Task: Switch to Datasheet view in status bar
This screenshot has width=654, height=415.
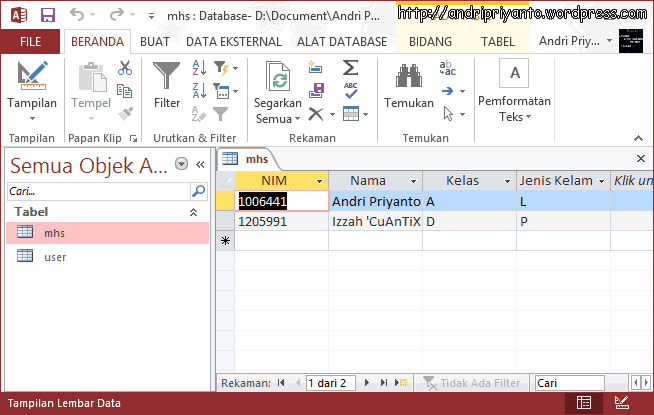Action: pyautogui.click(x=584, y=403)
